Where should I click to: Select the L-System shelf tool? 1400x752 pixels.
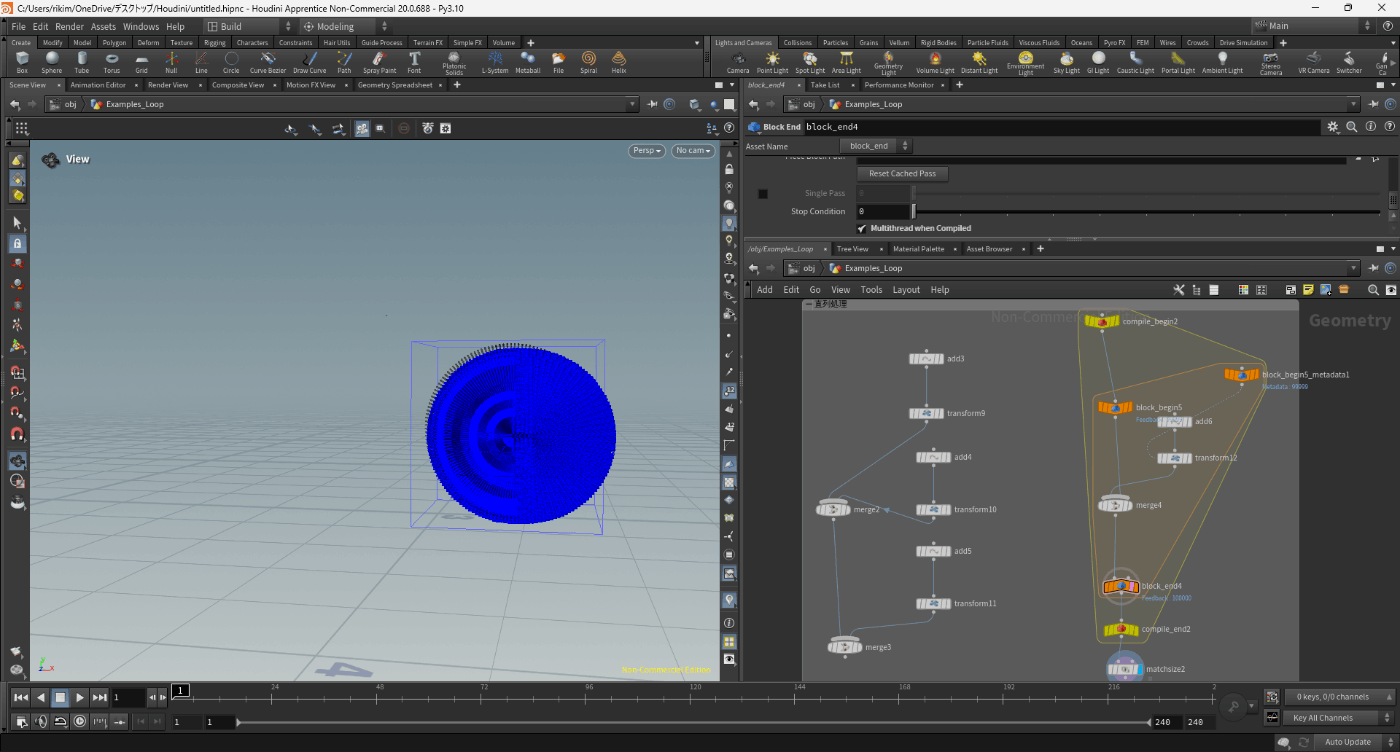pos(495,62)
